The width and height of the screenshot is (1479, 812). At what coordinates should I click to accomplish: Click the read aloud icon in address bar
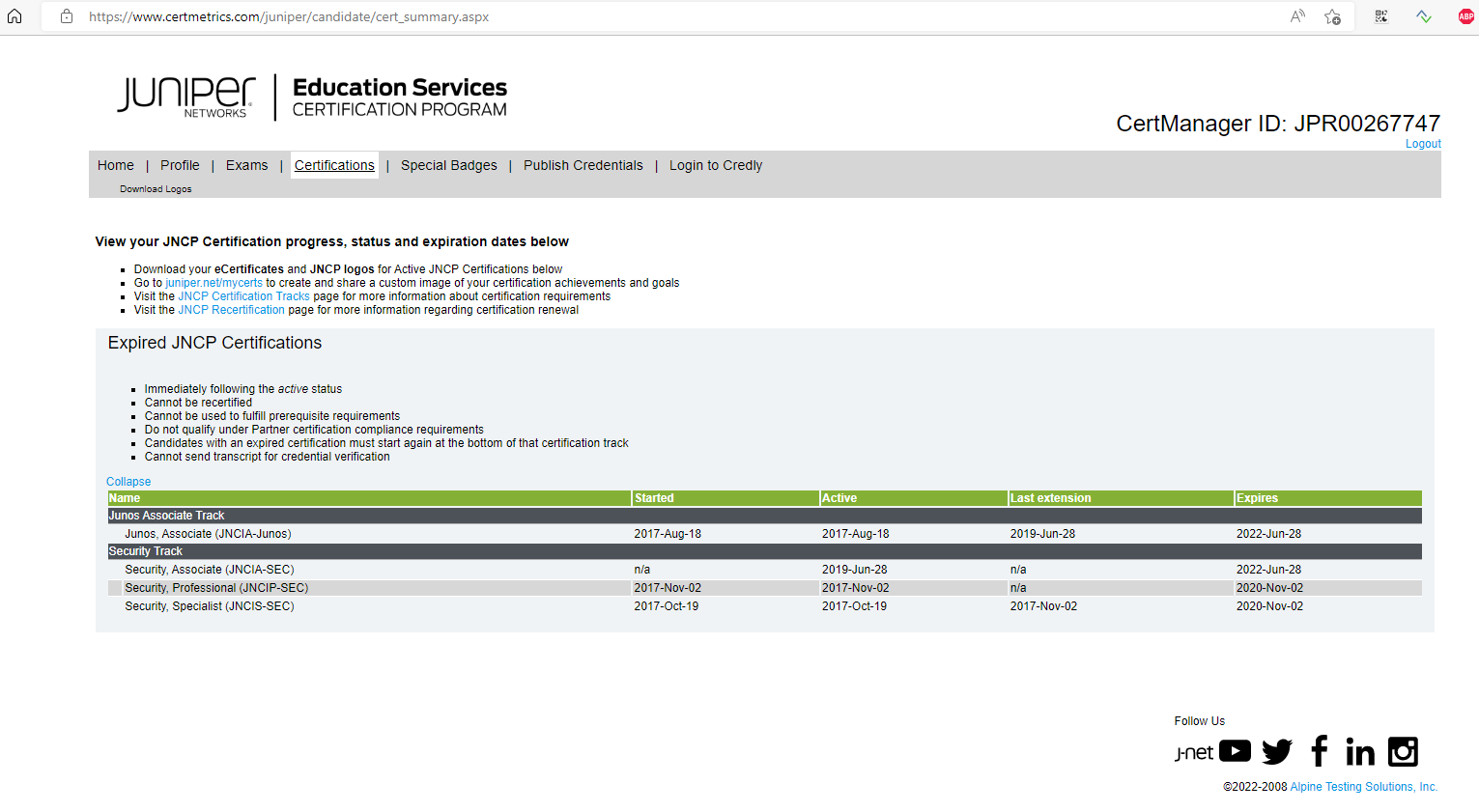(1297, 16)
